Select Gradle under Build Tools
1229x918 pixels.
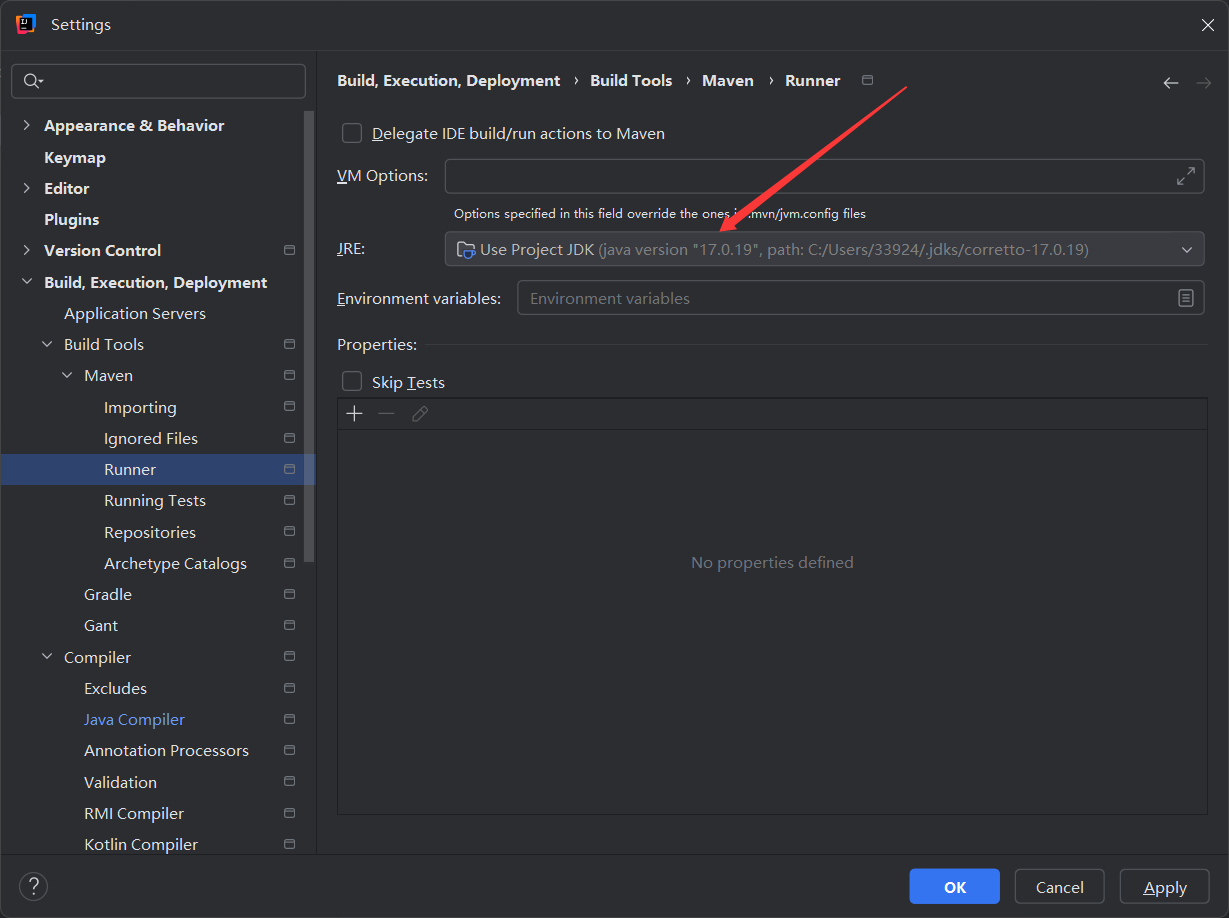[108, 594]
